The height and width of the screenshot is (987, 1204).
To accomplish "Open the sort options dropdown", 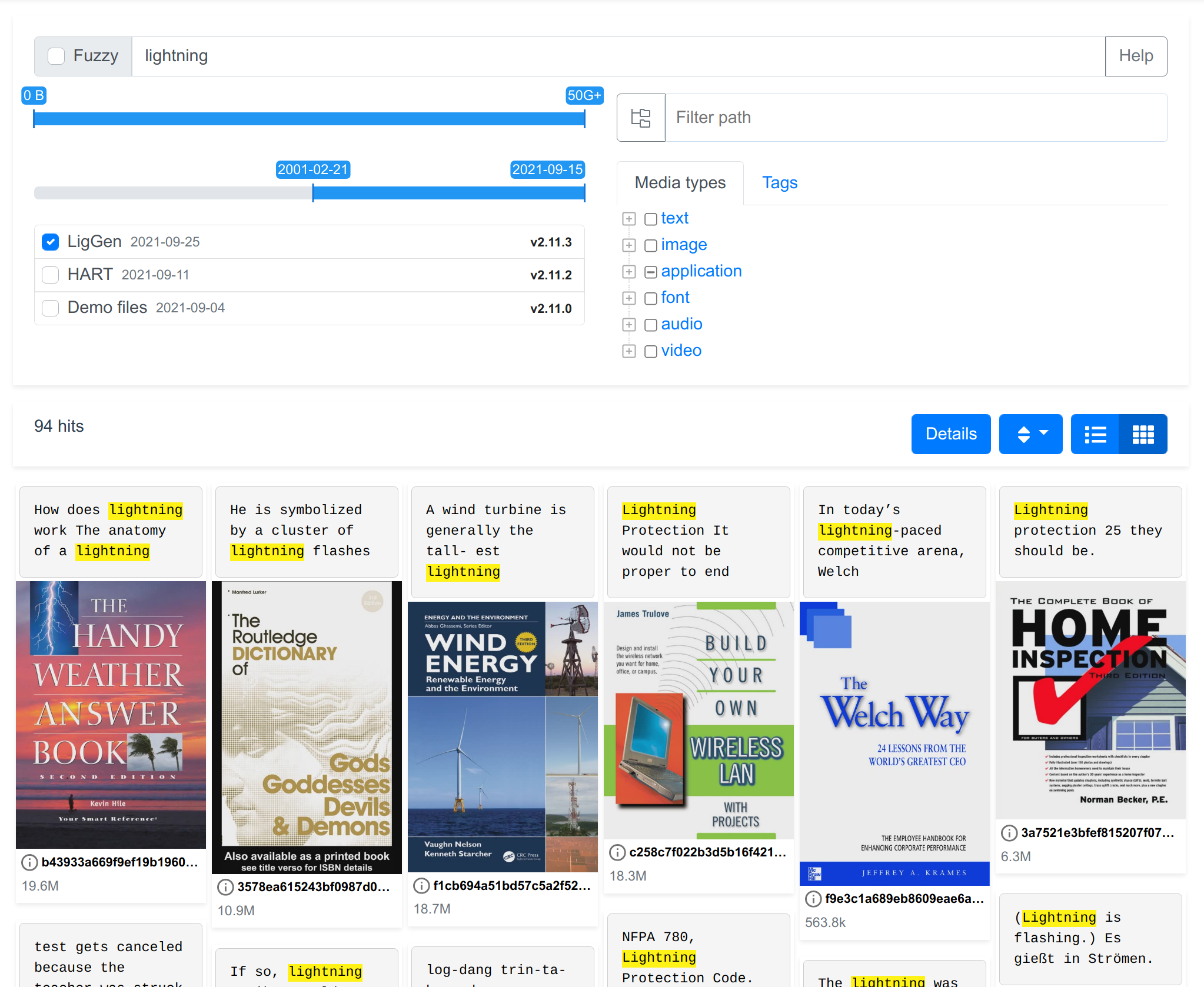I will pyautogui.click(x=1030, y=434).
